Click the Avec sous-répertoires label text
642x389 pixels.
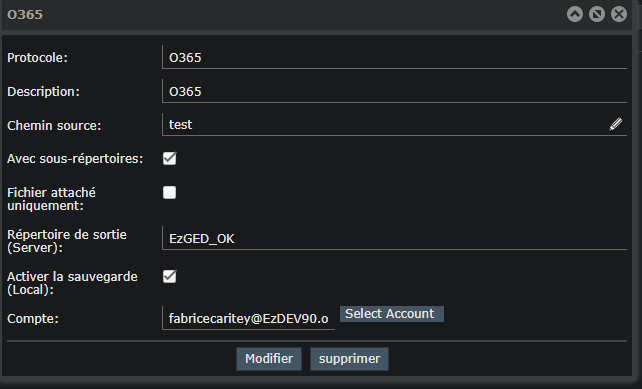pyautogui.click(x=75, y=158)
